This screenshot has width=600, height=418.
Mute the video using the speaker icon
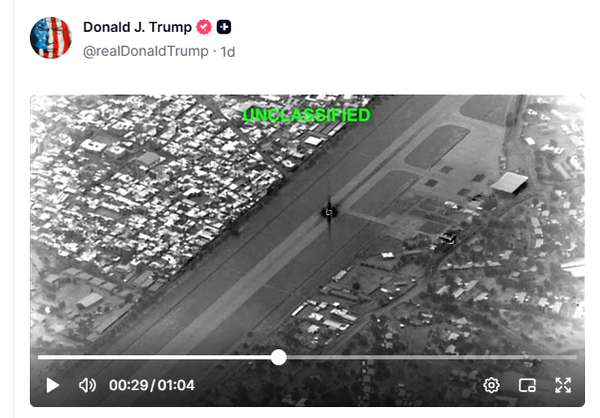[x=87, y=385]
